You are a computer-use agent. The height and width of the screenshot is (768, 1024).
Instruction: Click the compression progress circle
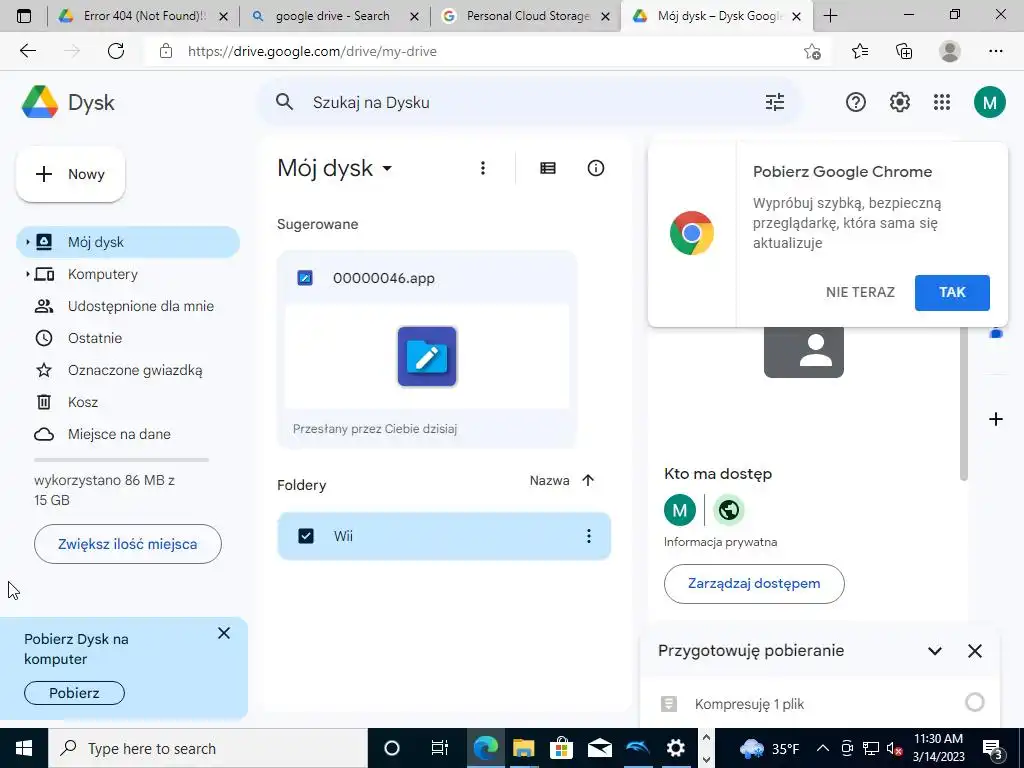pyautogui.click(x=974, y=703)
